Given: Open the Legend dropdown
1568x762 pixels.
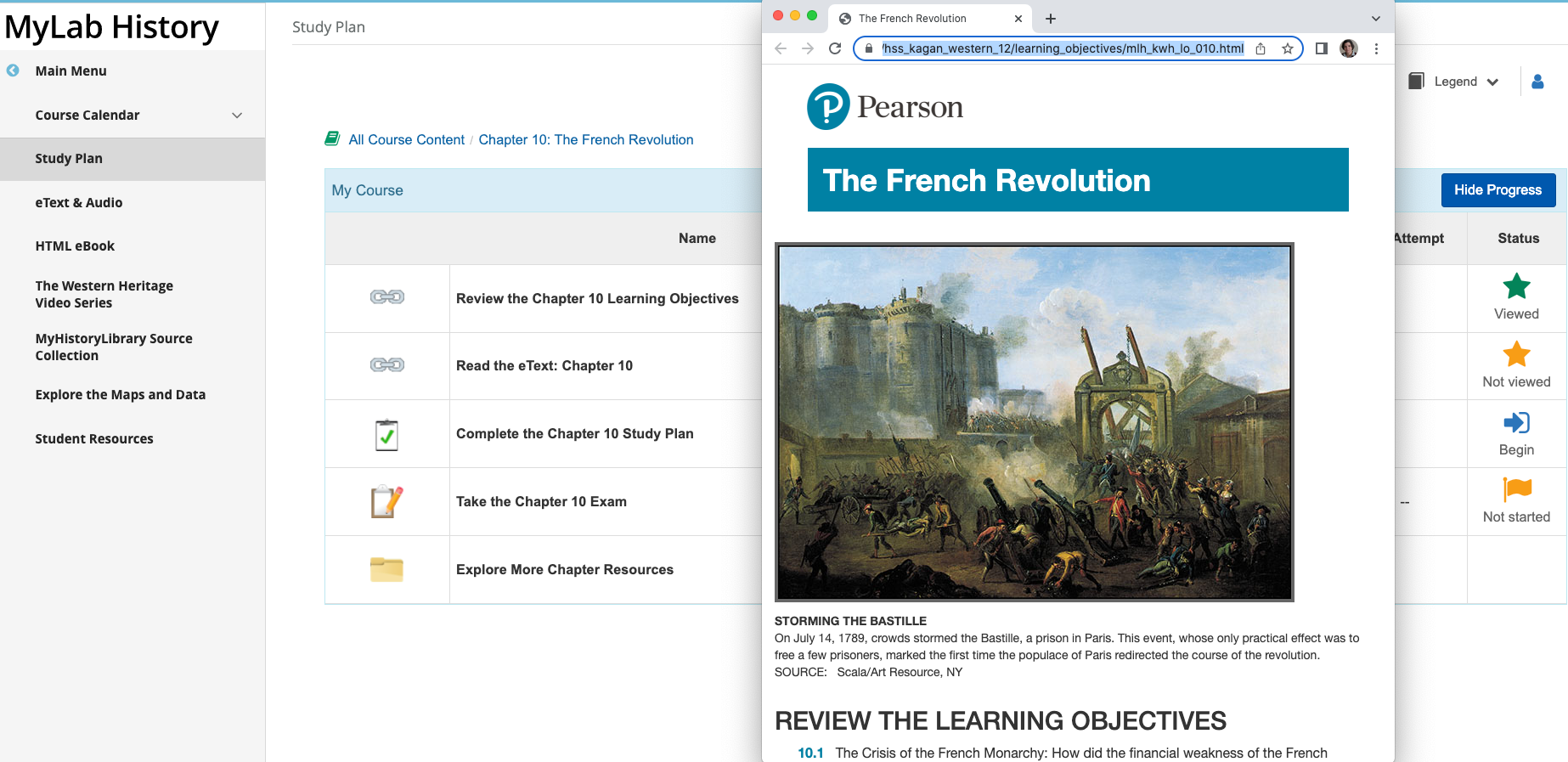Looking at the screenshot, I should [x=1466, y=82].
